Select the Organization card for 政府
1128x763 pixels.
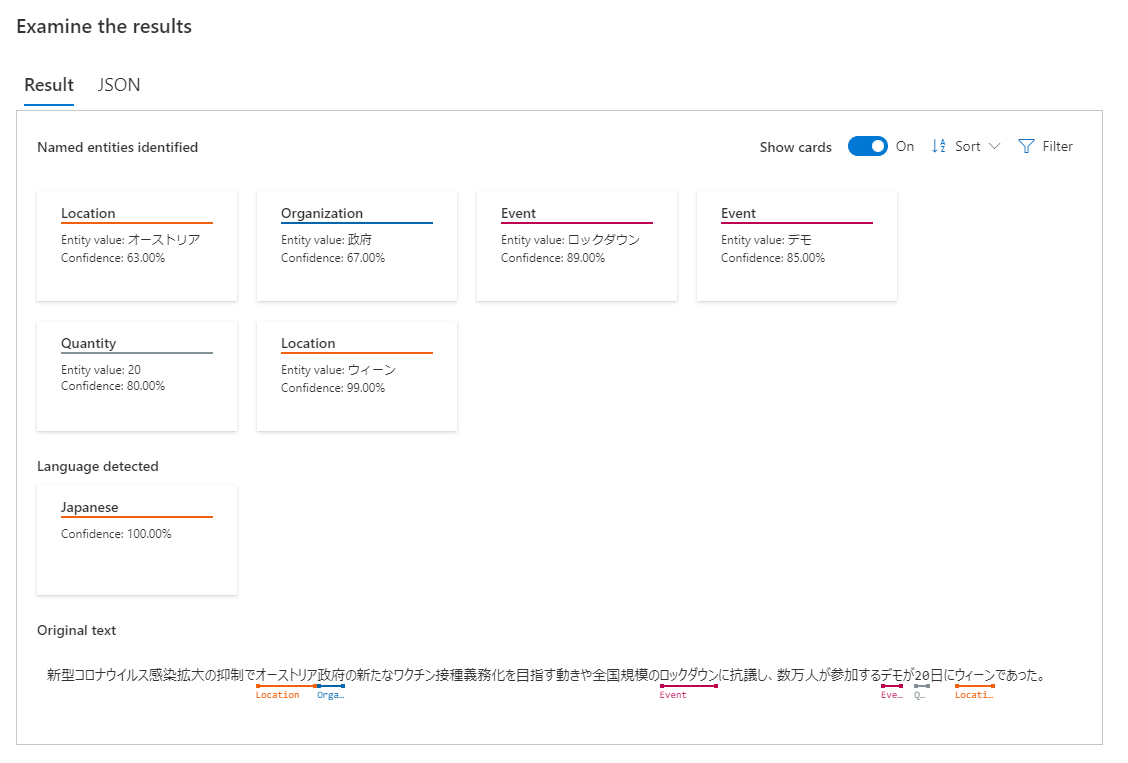[x=357, y=245]
